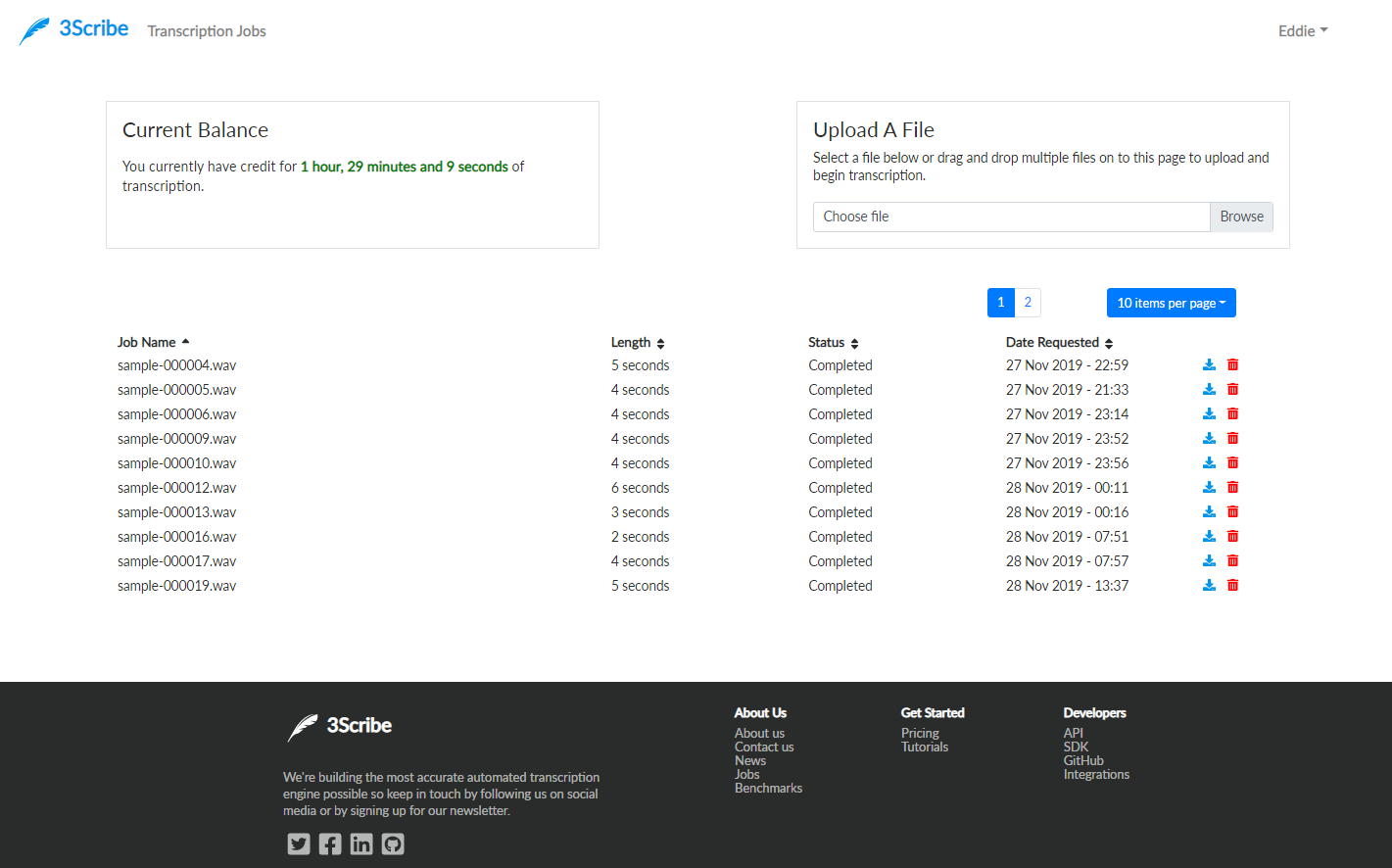
Task: Download the transcript for sample-000004.wav
Action: tap(1209, 364)
